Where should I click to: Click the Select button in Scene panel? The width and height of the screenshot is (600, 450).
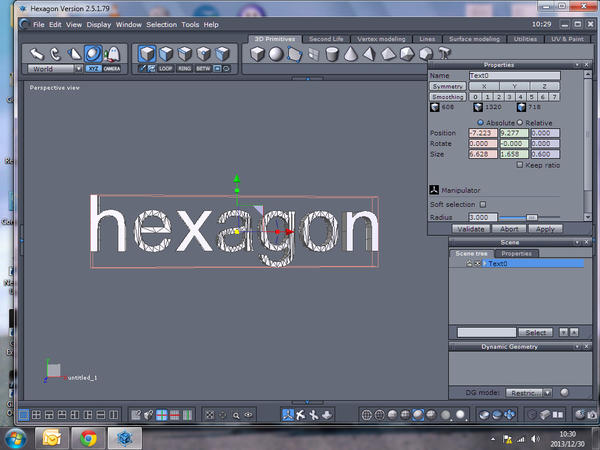[x=535, y=333]
